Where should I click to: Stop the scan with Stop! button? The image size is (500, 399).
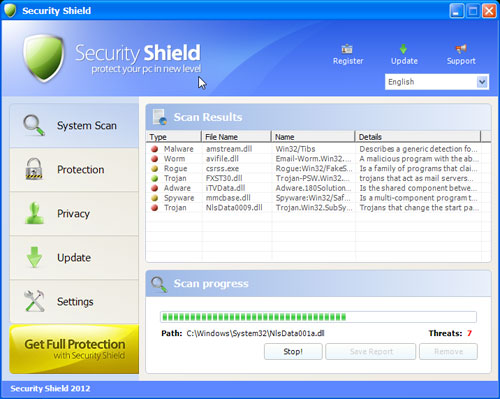pyautogui.click(x=293, y=352)
